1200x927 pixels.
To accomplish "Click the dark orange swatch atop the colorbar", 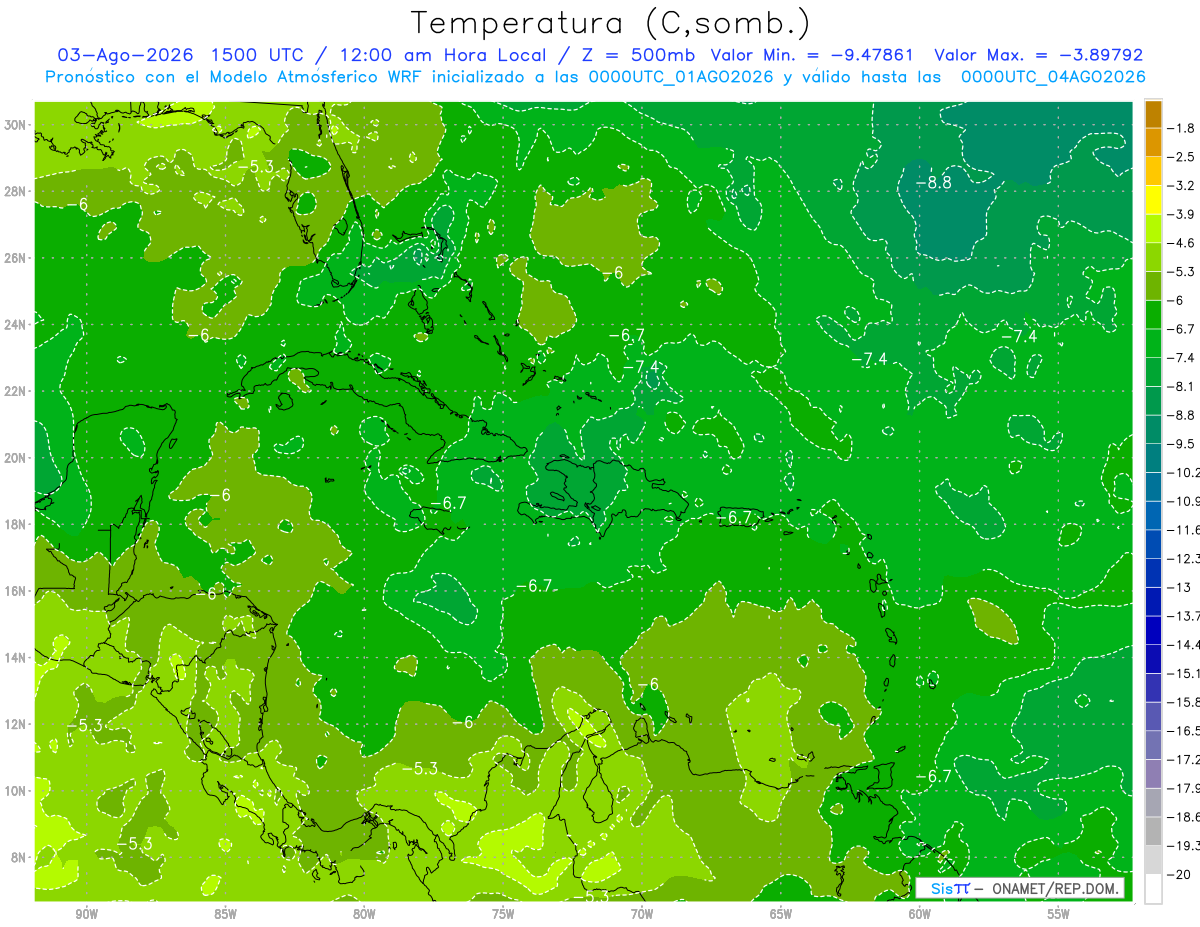I will click(x=1153, y=114).
